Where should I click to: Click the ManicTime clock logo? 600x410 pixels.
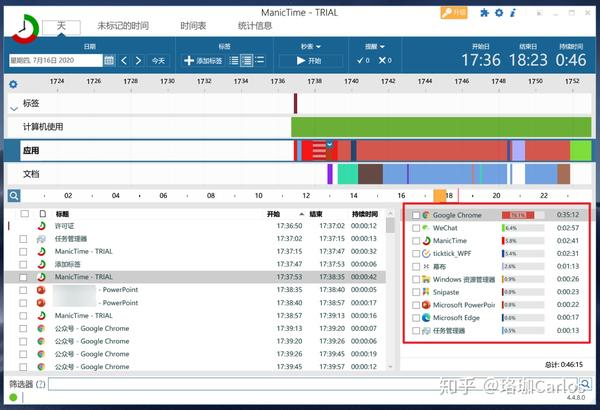pos(25,29)
